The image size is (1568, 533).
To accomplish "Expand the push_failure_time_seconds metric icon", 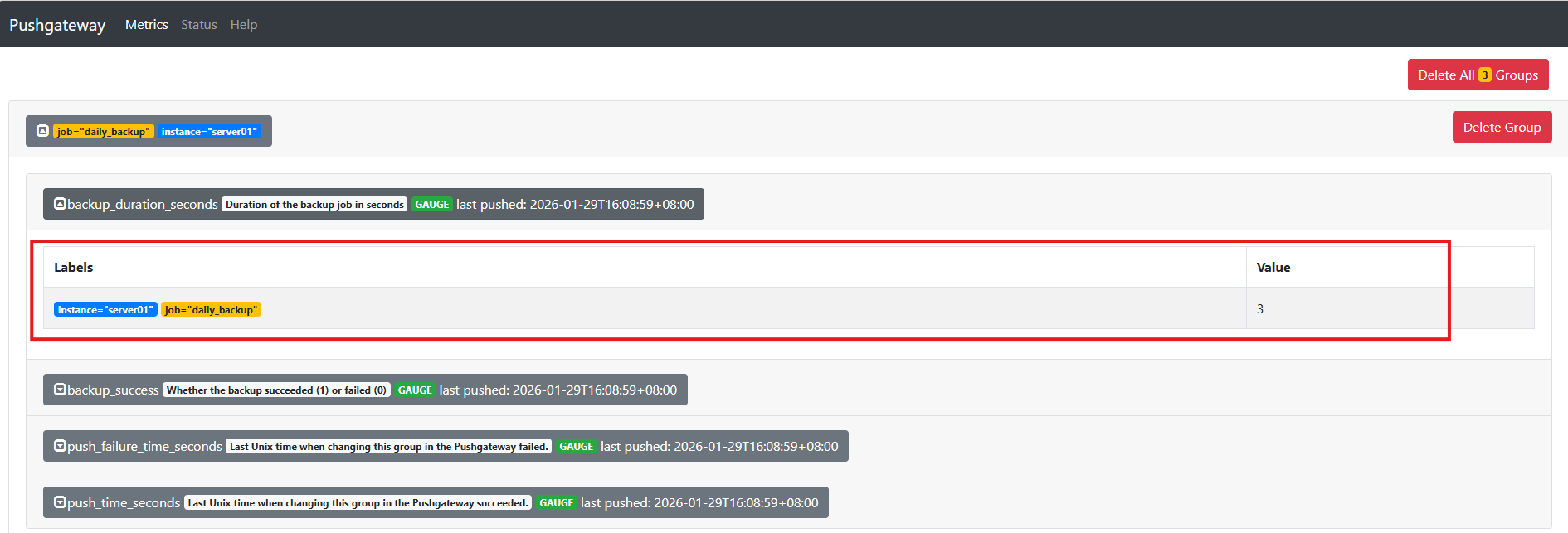I will tap(60, 446).
